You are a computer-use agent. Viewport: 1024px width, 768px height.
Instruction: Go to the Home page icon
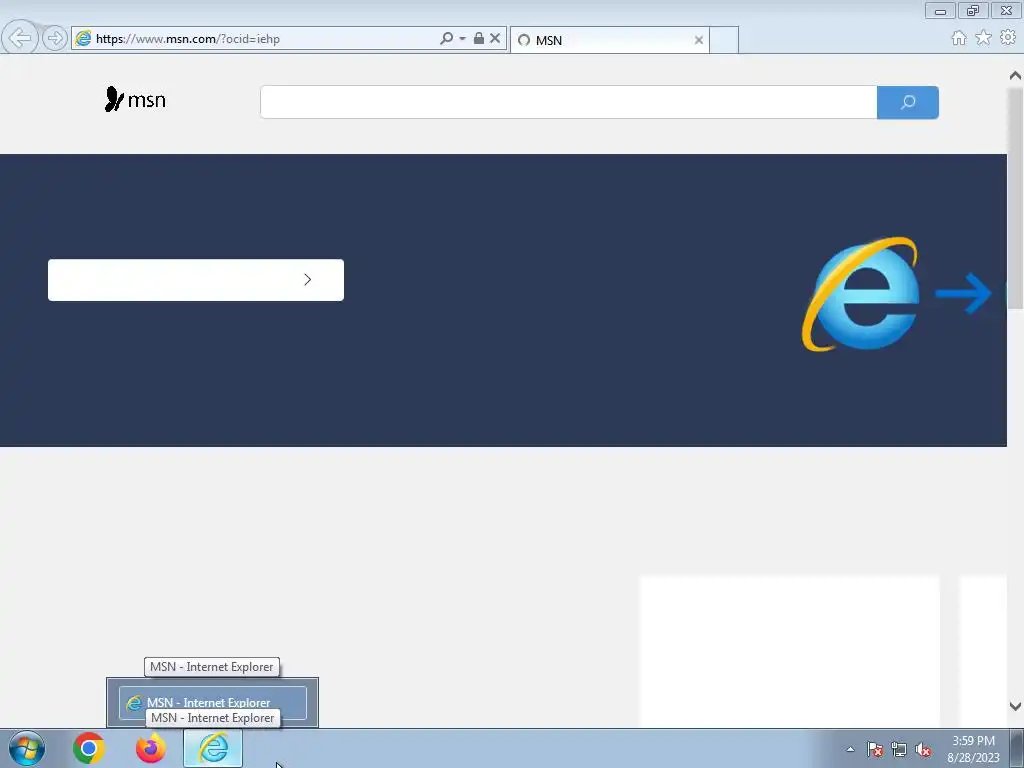[959, 38]
